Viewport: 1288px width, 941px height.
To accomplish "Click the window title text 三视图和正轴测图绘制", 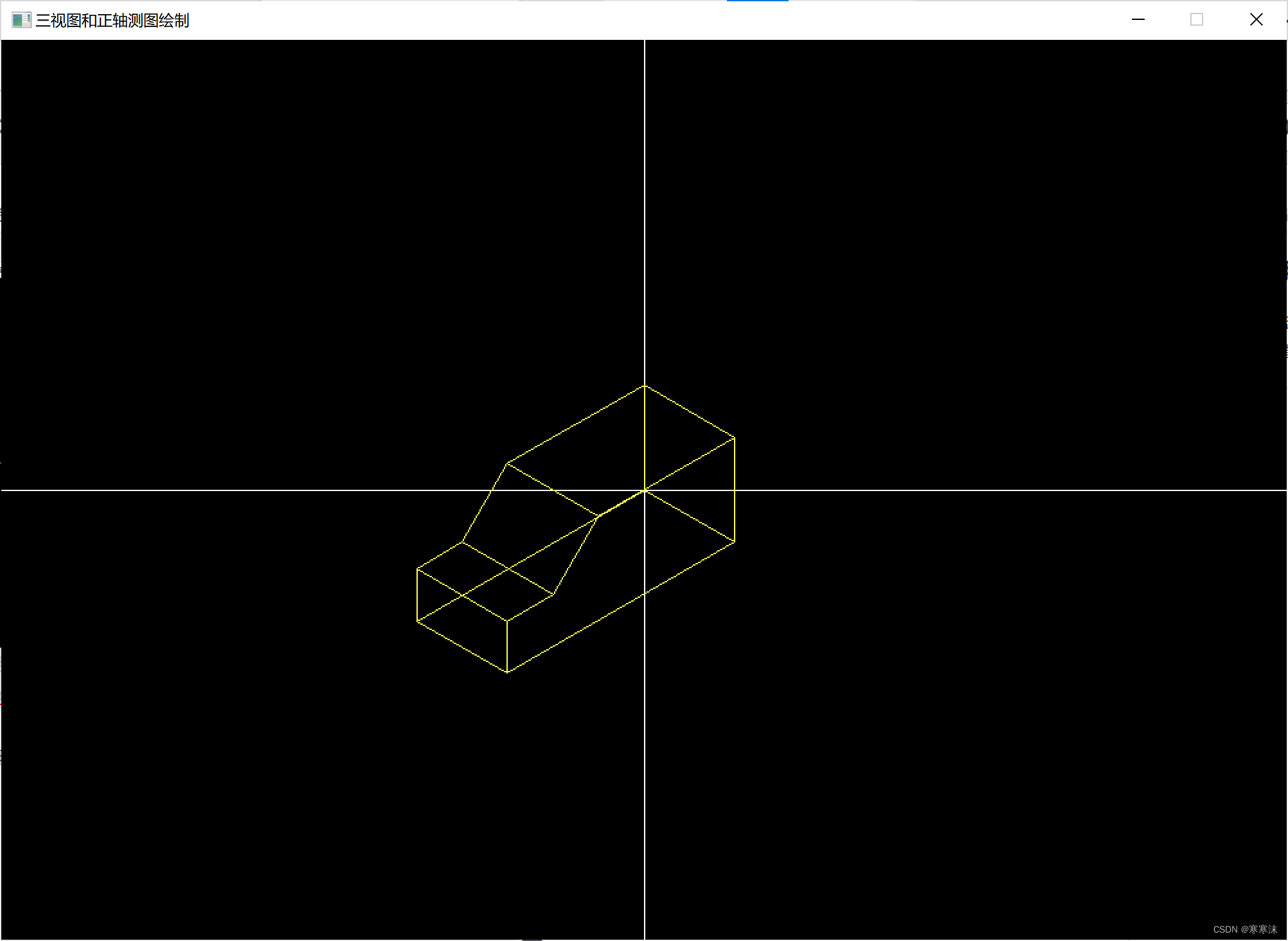I will (x=112, y=21).
